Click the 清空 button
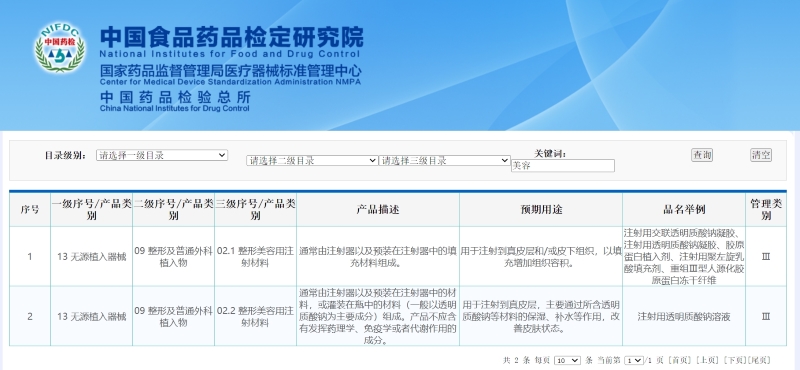The height and width of the screenshot is (370, 800). click(761, 155)
